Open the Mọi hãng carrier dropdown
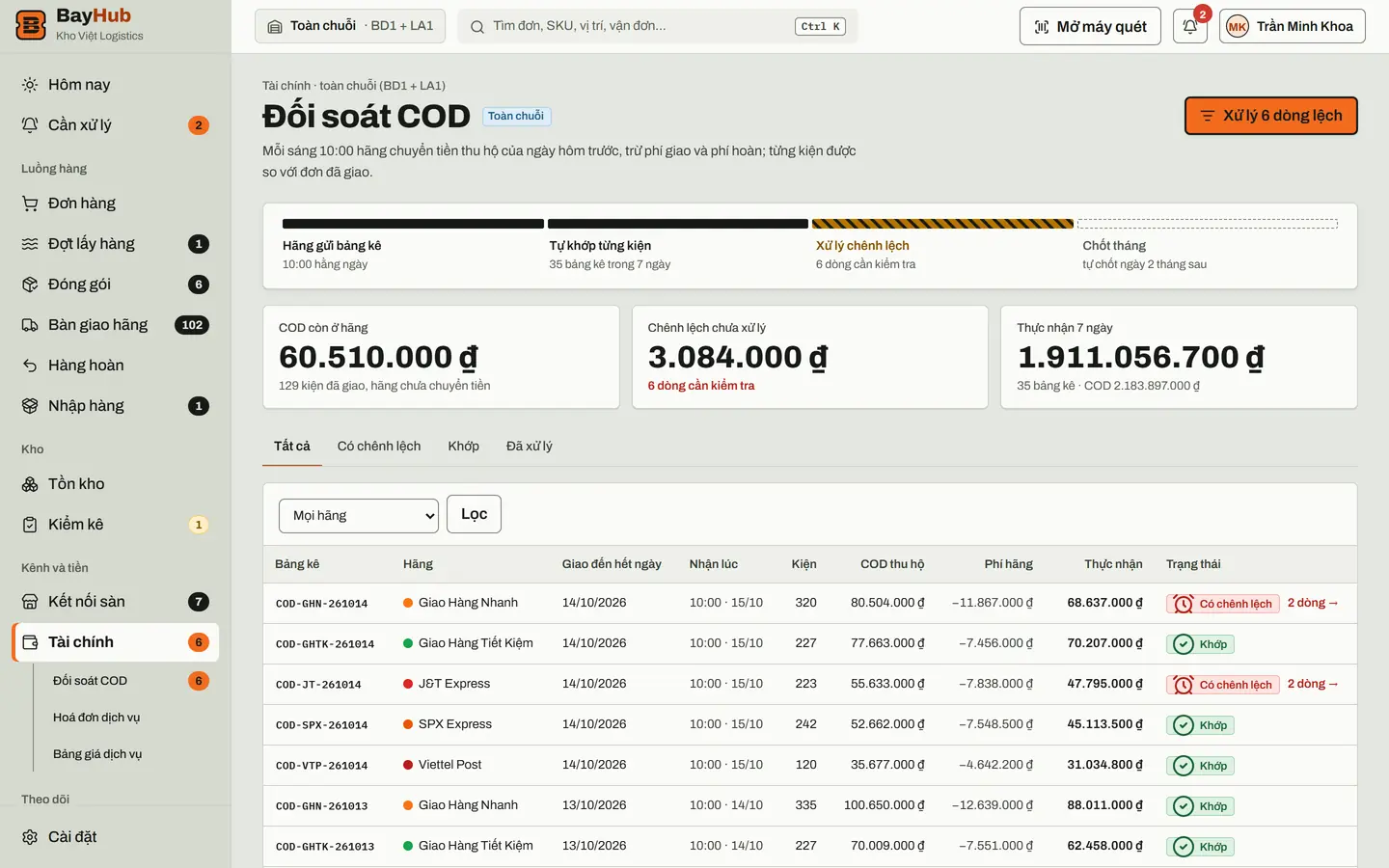 pyautogui.click(x=359, y=516)
